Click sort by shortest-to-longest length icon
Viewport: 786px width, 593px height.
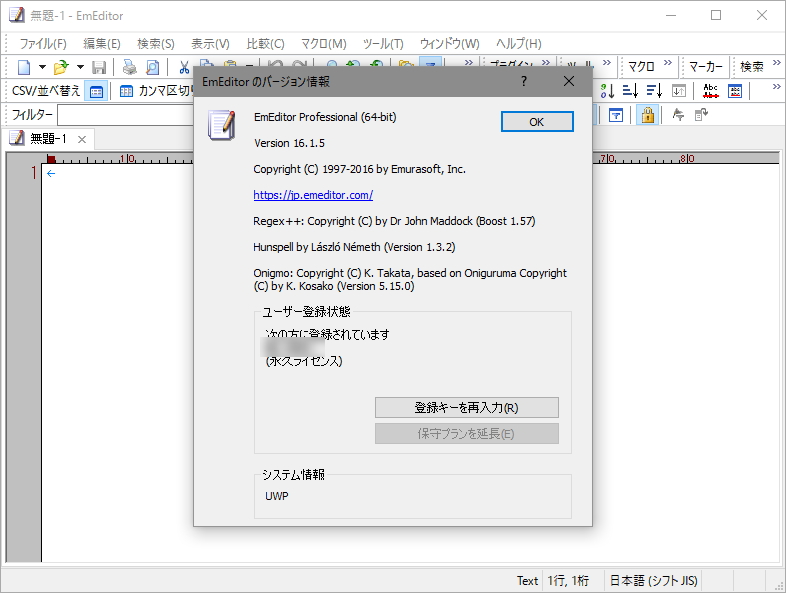(x=630, y=91)
